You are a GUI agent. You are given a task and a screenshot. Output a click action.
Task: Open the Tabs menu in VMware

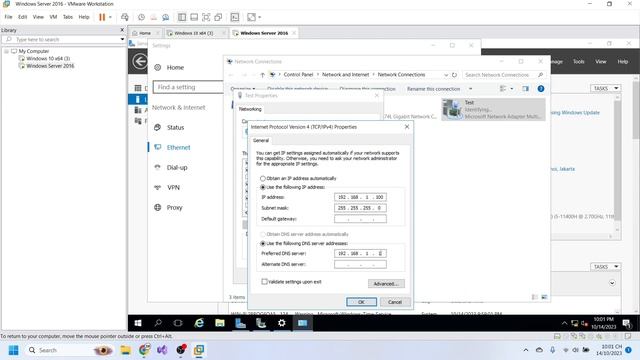click(x=68, y=17)
